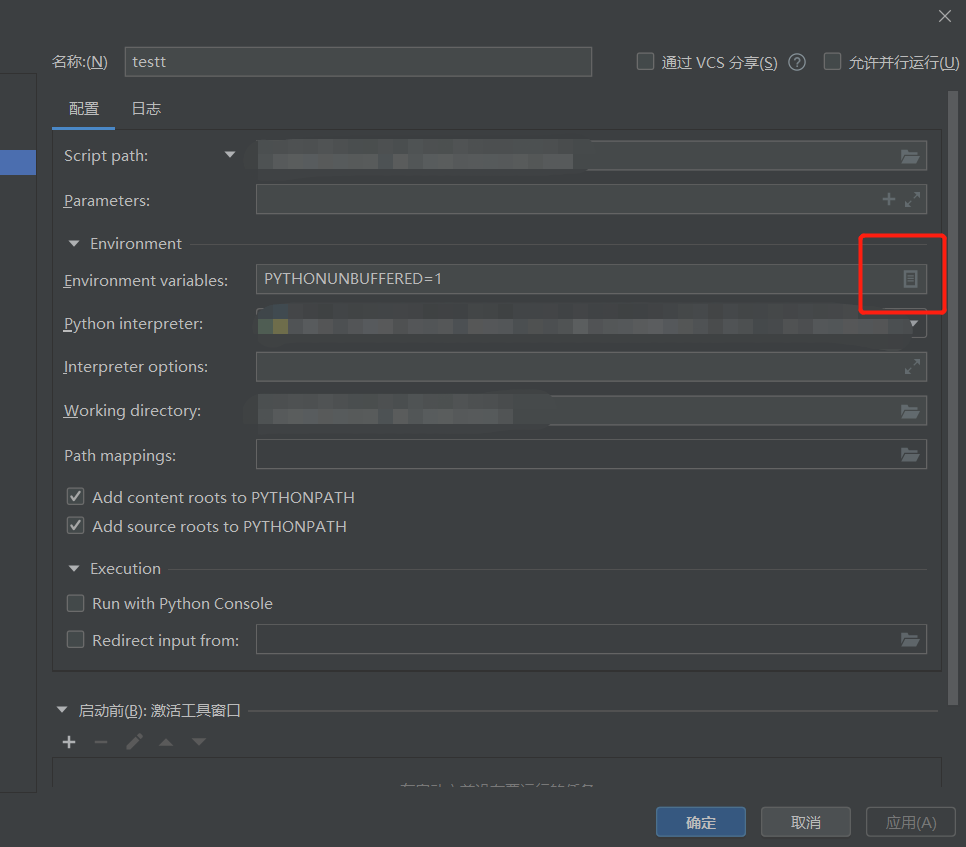Open the Script path dropdown arrow
Screen dimensions: 966x847
pyautogui.click(x=229, y=155)
